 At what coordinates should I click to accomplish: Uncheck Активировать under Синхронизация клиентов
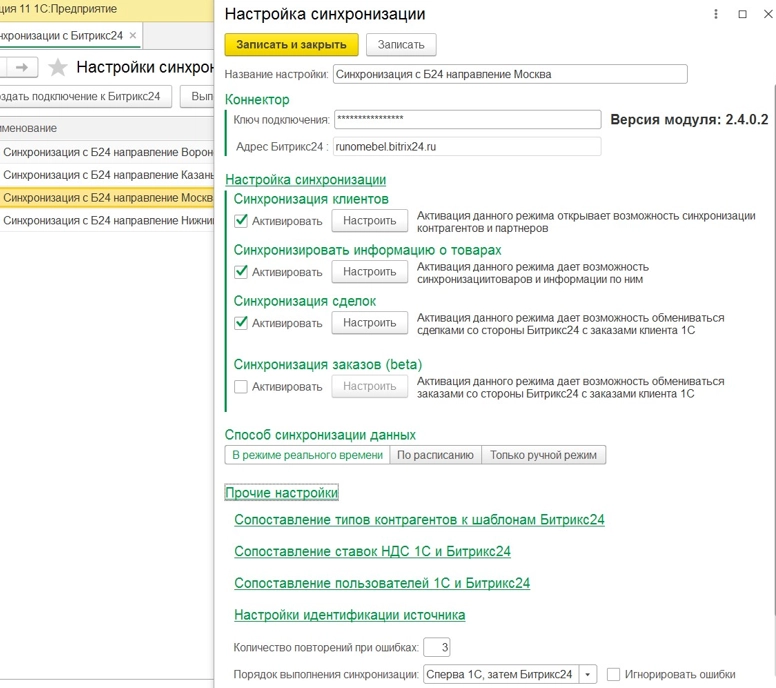coord(241,220)
